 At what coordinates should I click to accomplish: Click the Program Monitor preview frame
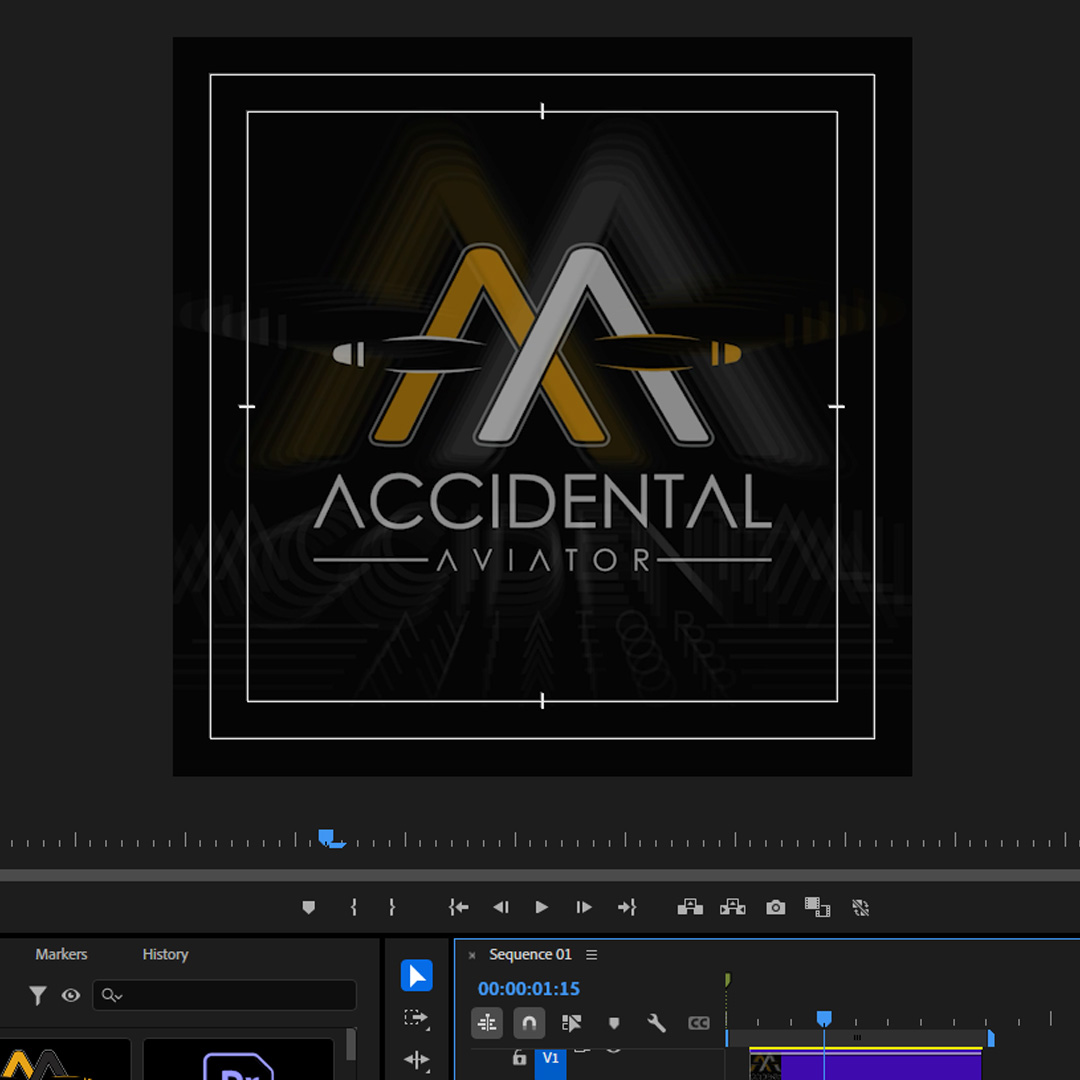(x=542, y=406)
